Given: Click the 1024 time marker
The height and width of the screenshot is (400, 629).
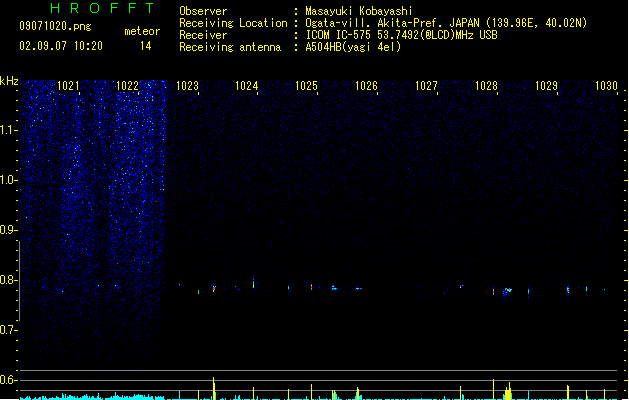Looking at the screenshot, I should pos(246,86).
